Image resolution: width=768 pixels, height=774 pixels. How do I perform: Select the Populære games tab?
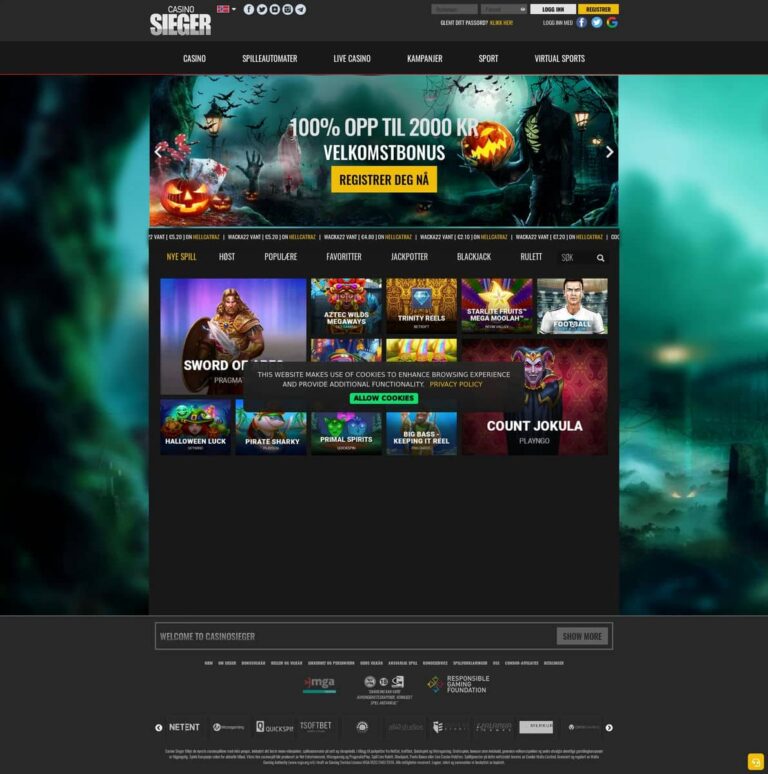[x=280, y=257]
